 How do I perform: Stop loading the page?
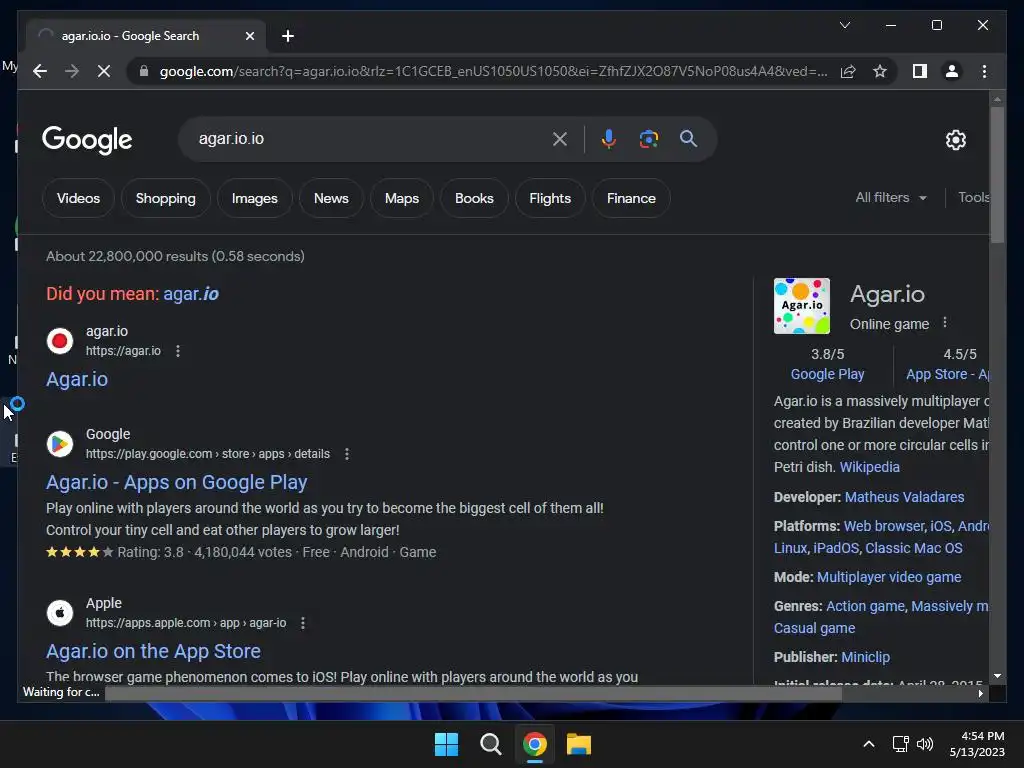104,71
